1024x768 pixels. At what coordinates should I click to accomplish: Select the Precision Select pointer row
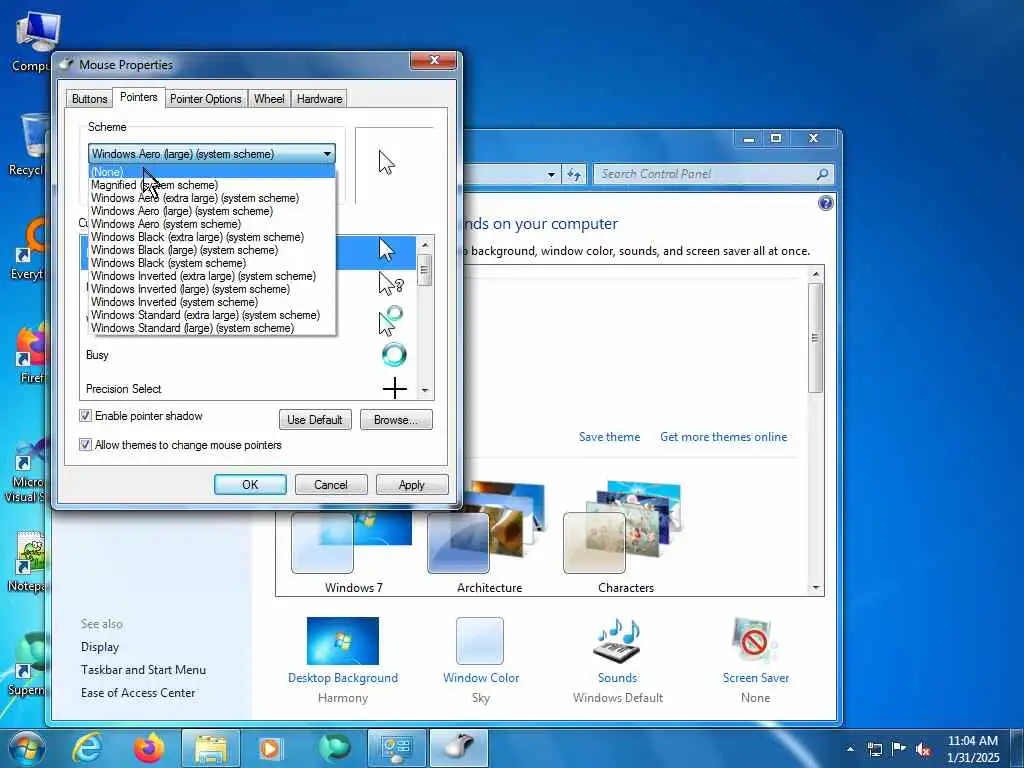pos(249,388)
